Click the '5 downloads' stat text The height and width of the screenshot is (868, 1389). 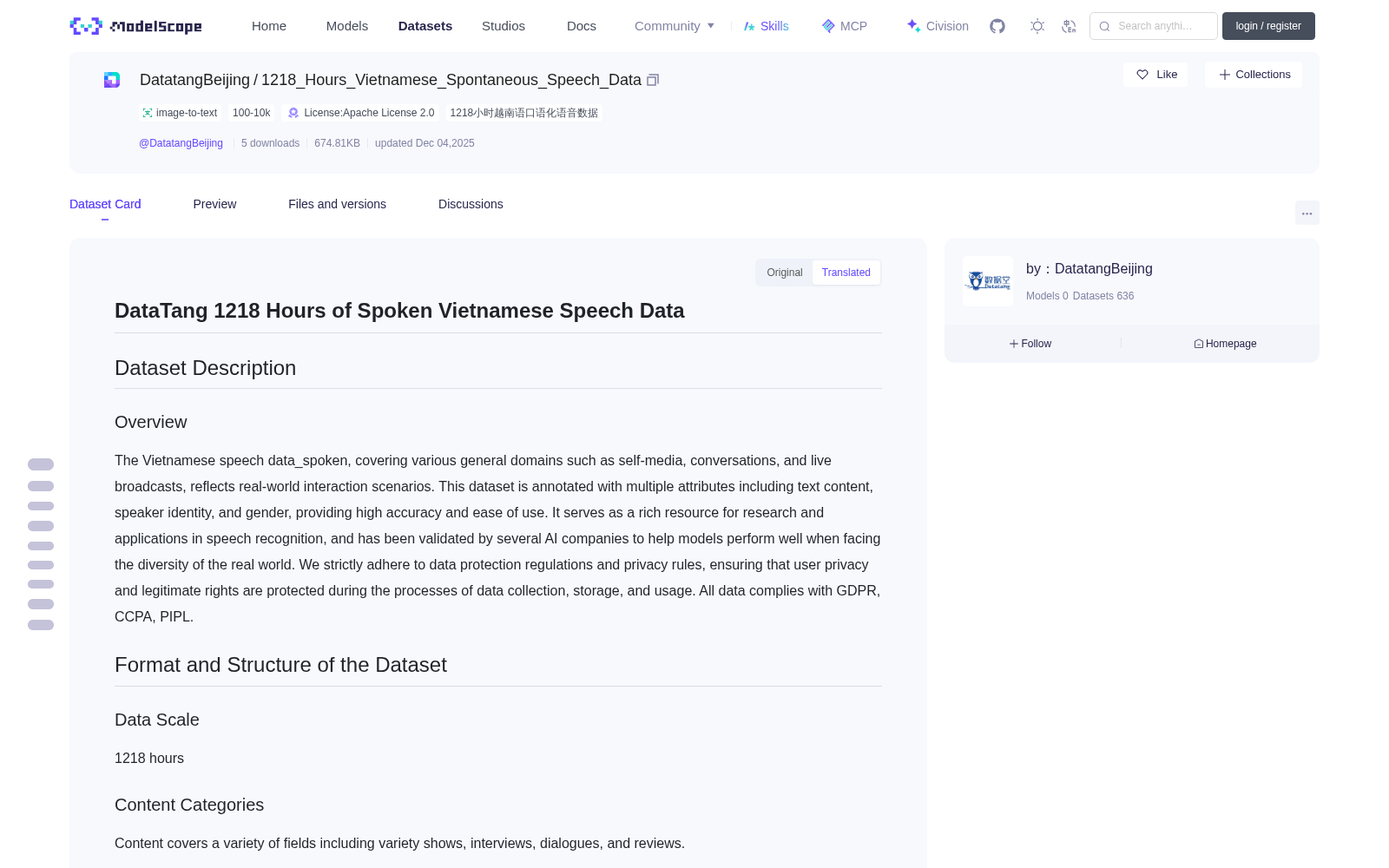(270, 143)
